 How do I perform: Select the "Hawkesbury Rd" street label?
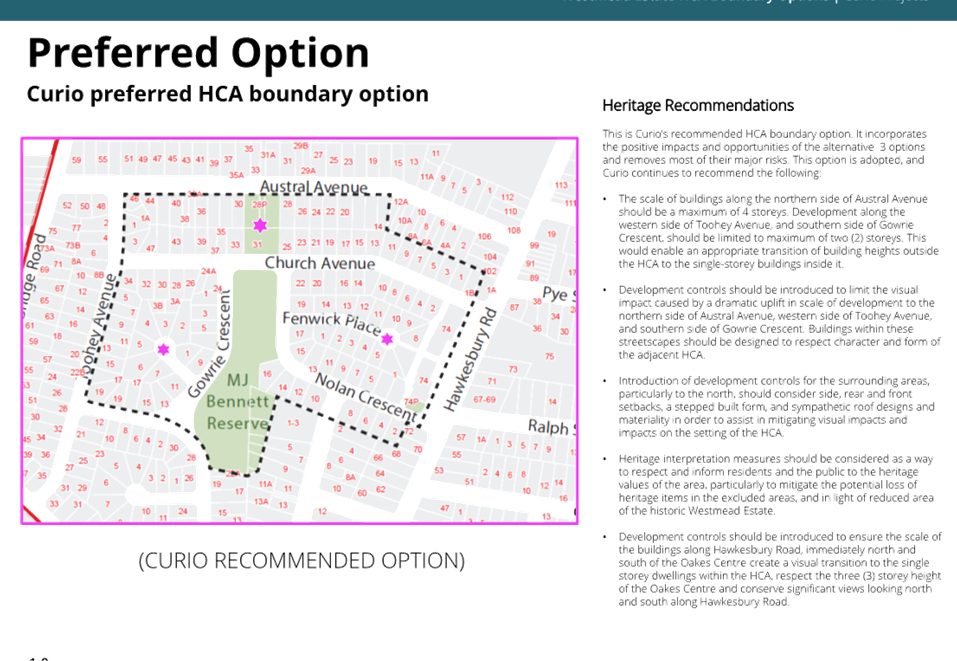coord(470,360)
